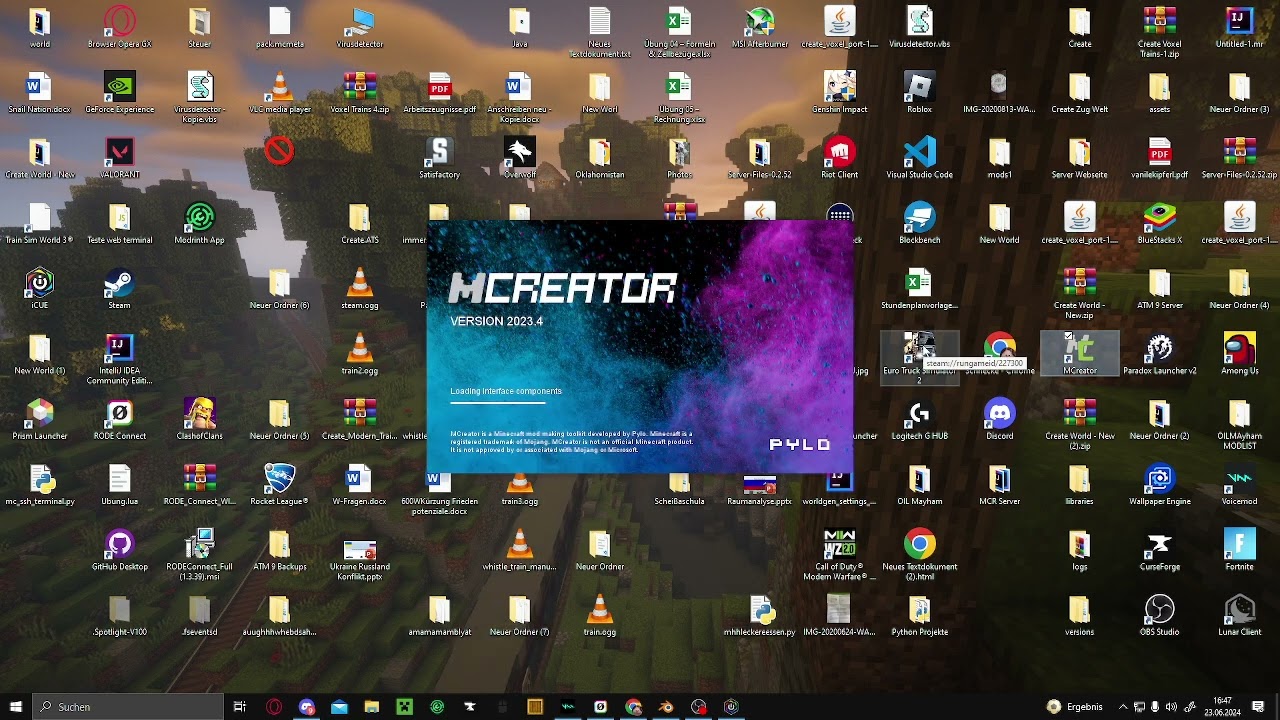Select the Roblox desktop icon
Viewport: 1280px width, 720px height.
(919, 93)
